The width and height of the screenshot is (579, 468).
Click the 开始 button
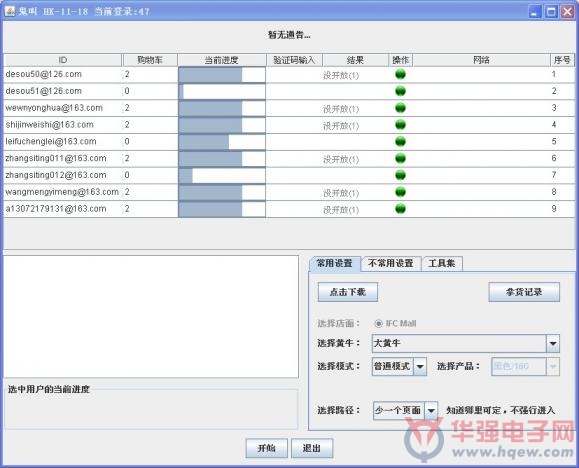click(x=266, y=448)
